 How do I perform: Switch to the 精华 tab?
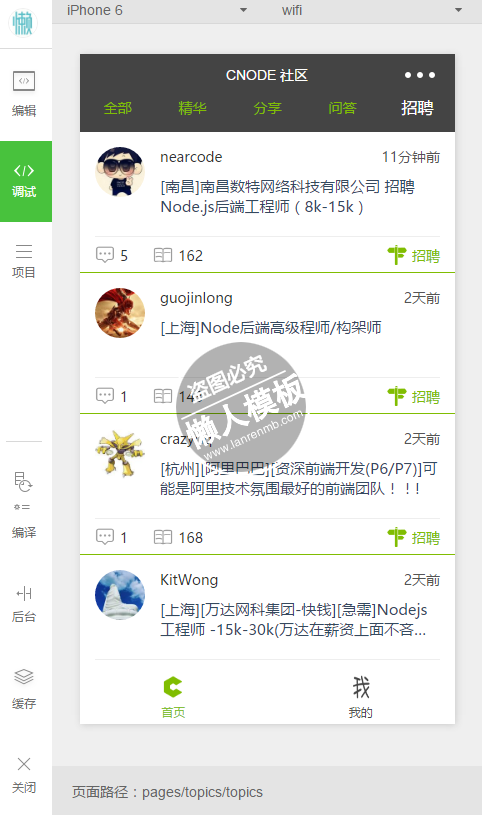point(192,108)
